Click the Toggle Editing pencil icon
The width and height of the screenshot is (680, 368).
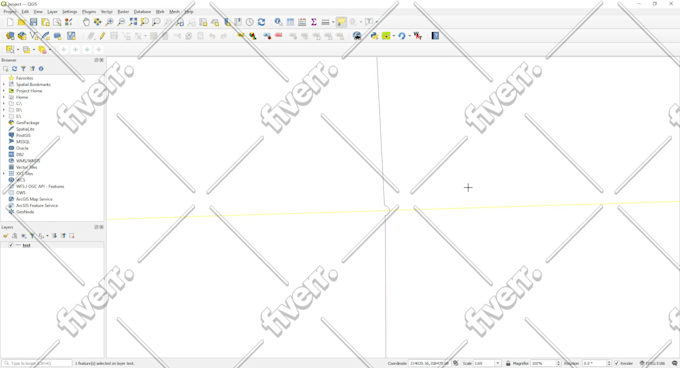click(x=102, y=36)
